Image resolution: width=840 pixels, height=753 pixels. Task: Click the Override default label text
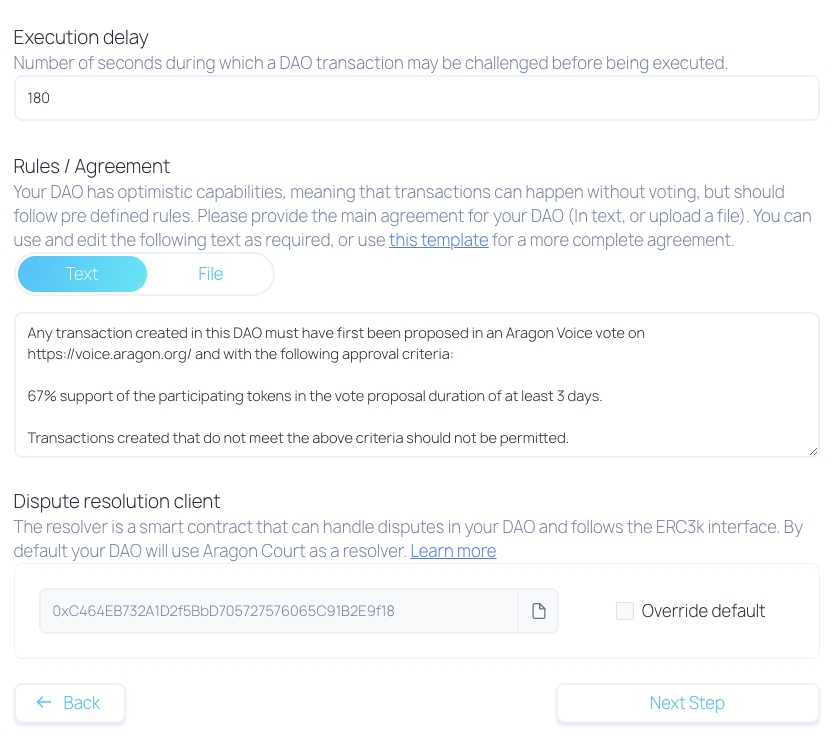coord(703,611)
